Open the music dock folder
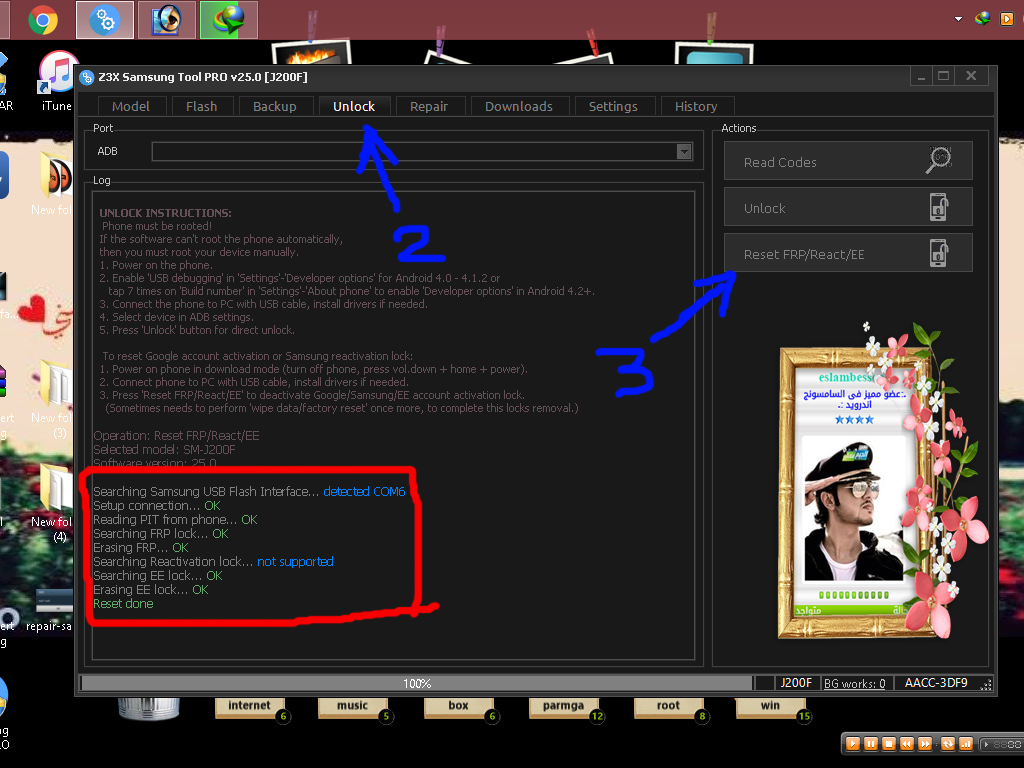Screen dimensions: 1024x768 pos(353,709)
